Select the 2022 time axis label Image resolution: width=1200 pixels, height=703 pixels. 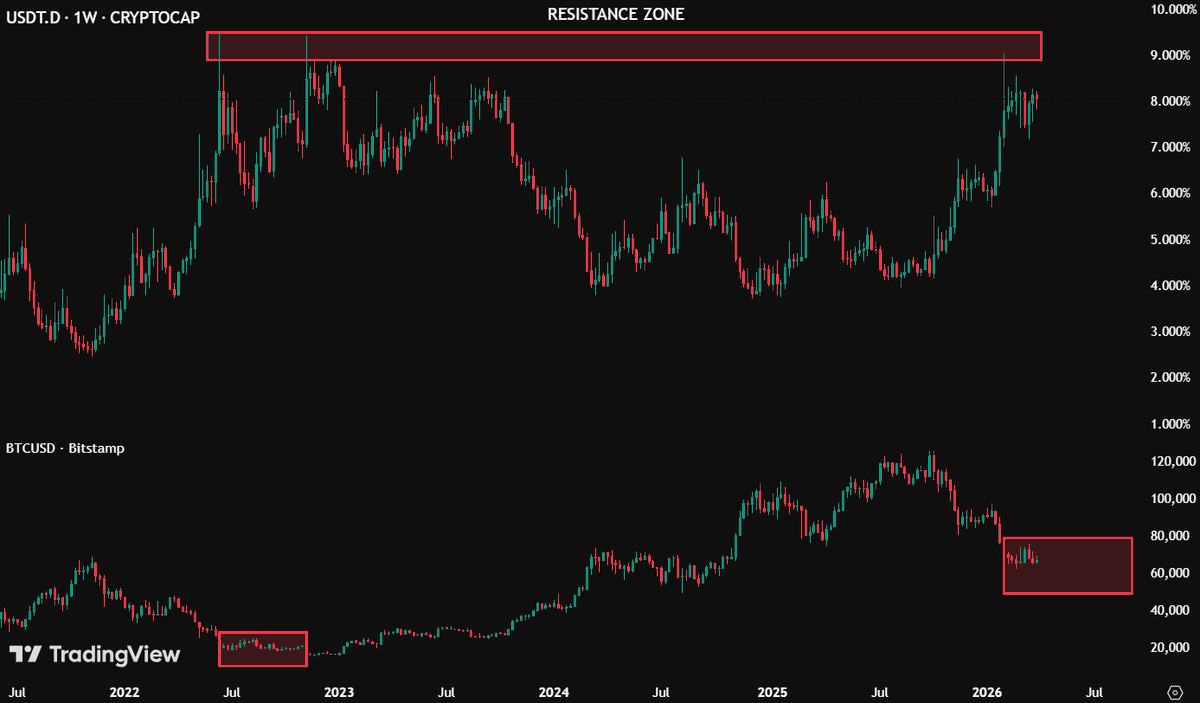pos(124,692)
